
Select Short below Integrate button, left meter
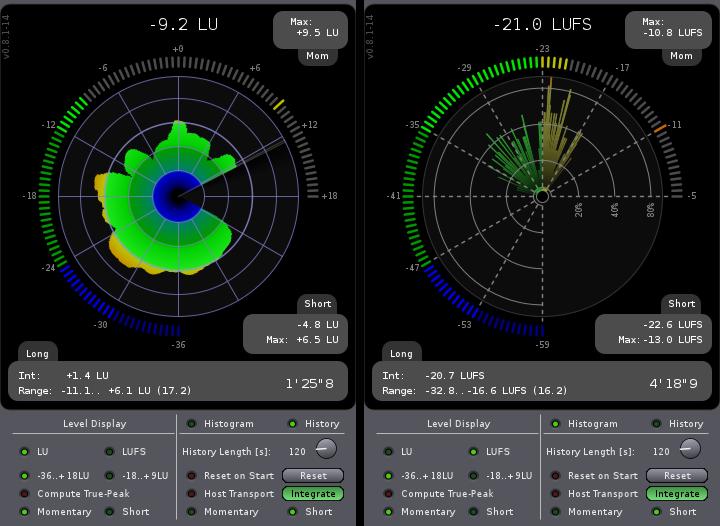point(292,511)
